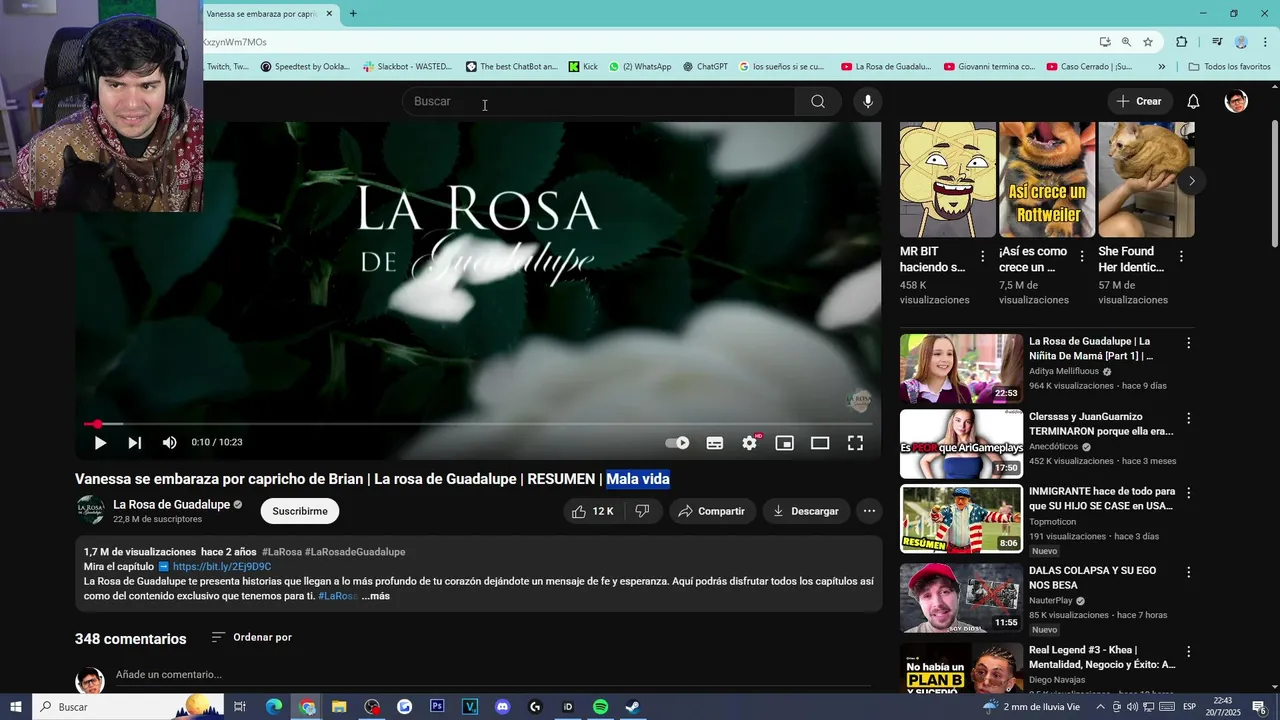Open Real Legend #3 Khea video title

click(1102, 657)
